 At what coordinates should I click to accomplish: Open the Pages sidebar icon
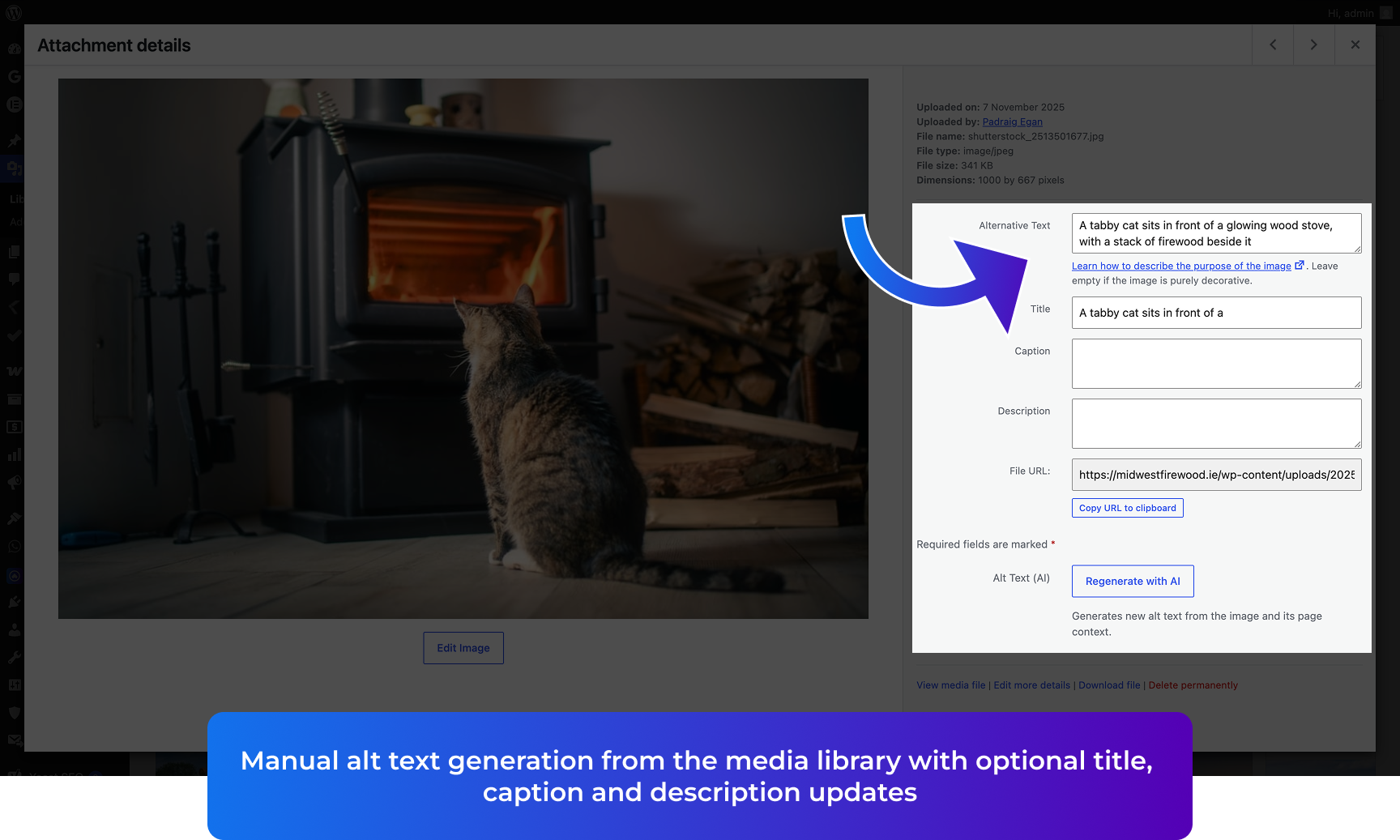tap(14, 252)
